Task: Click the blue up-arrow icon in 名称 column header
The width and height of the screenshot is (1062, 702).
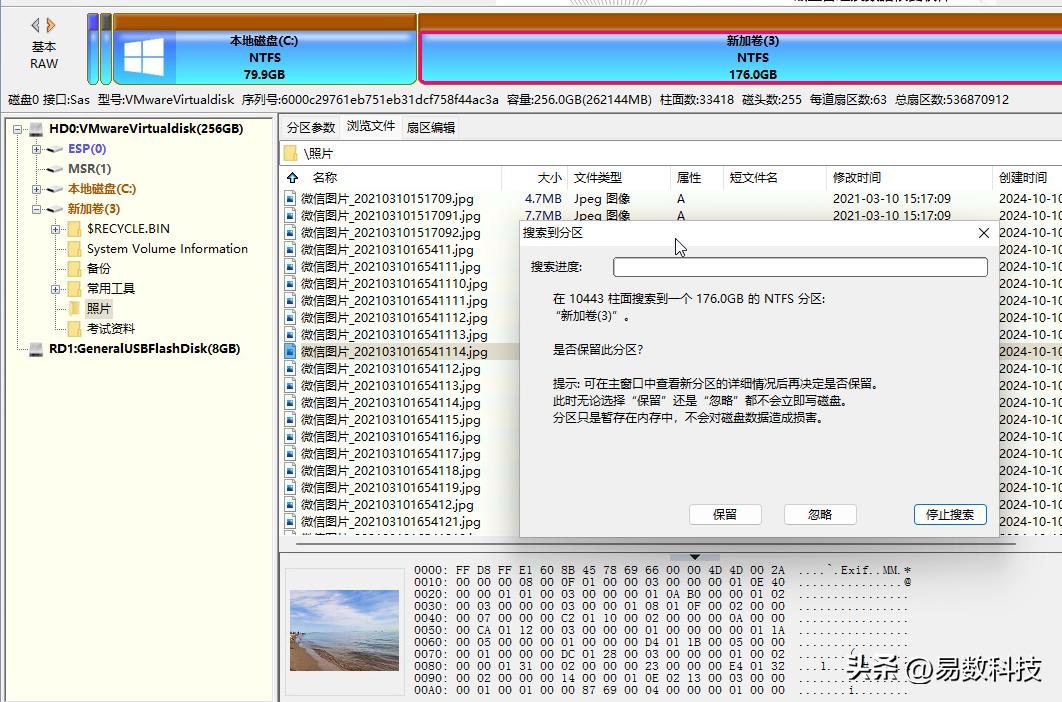Action: [x=290, y=177]
